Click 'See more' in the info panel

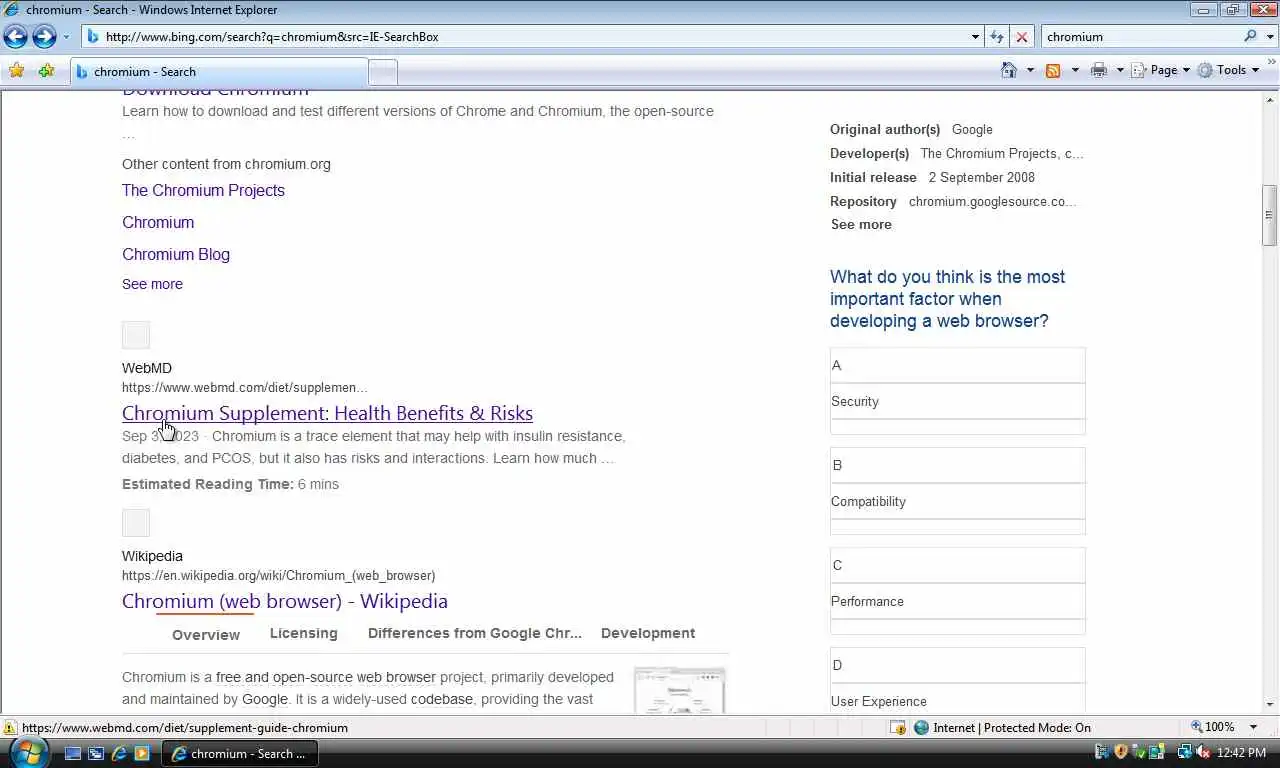861,224
